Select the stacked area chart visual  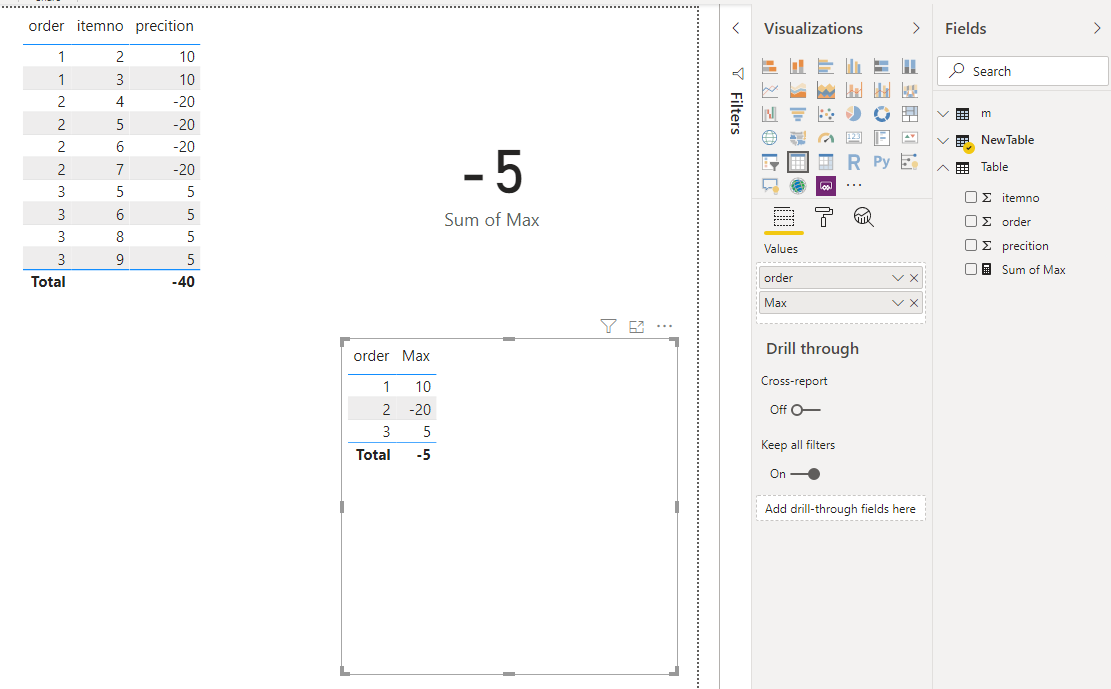click(x=825, y=90)
